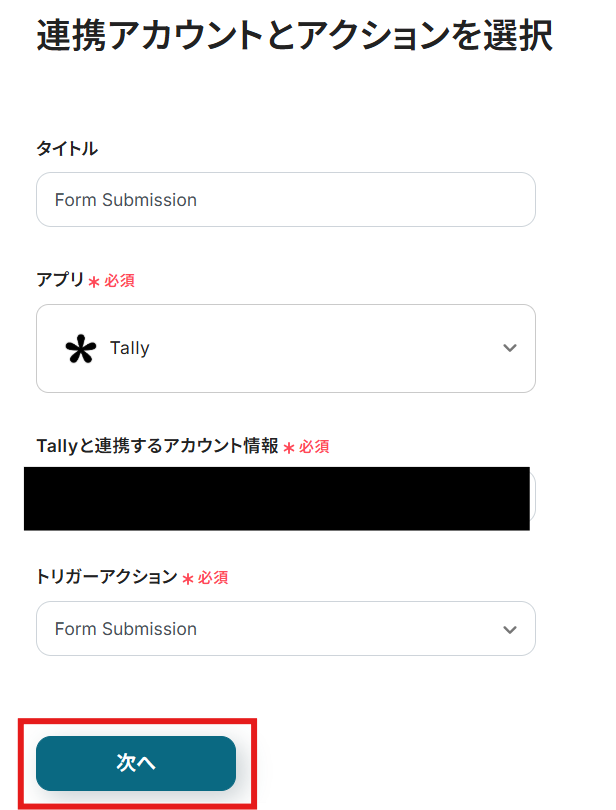Viewport: 616px width, 810px height.
Task: Click the red asterisk beside トリガーアクション
Action: pos(188,579)
